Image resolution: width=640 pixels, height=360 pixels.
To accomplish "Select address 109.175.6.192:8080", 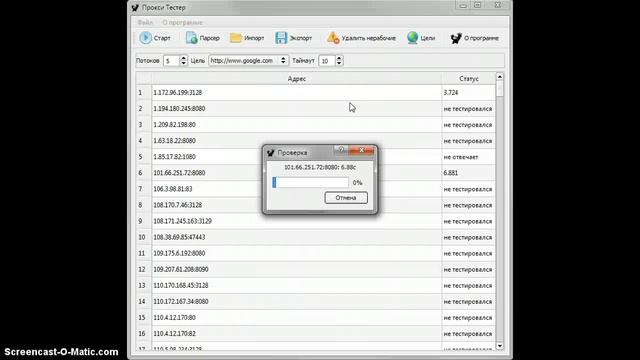I will (179, 253).
